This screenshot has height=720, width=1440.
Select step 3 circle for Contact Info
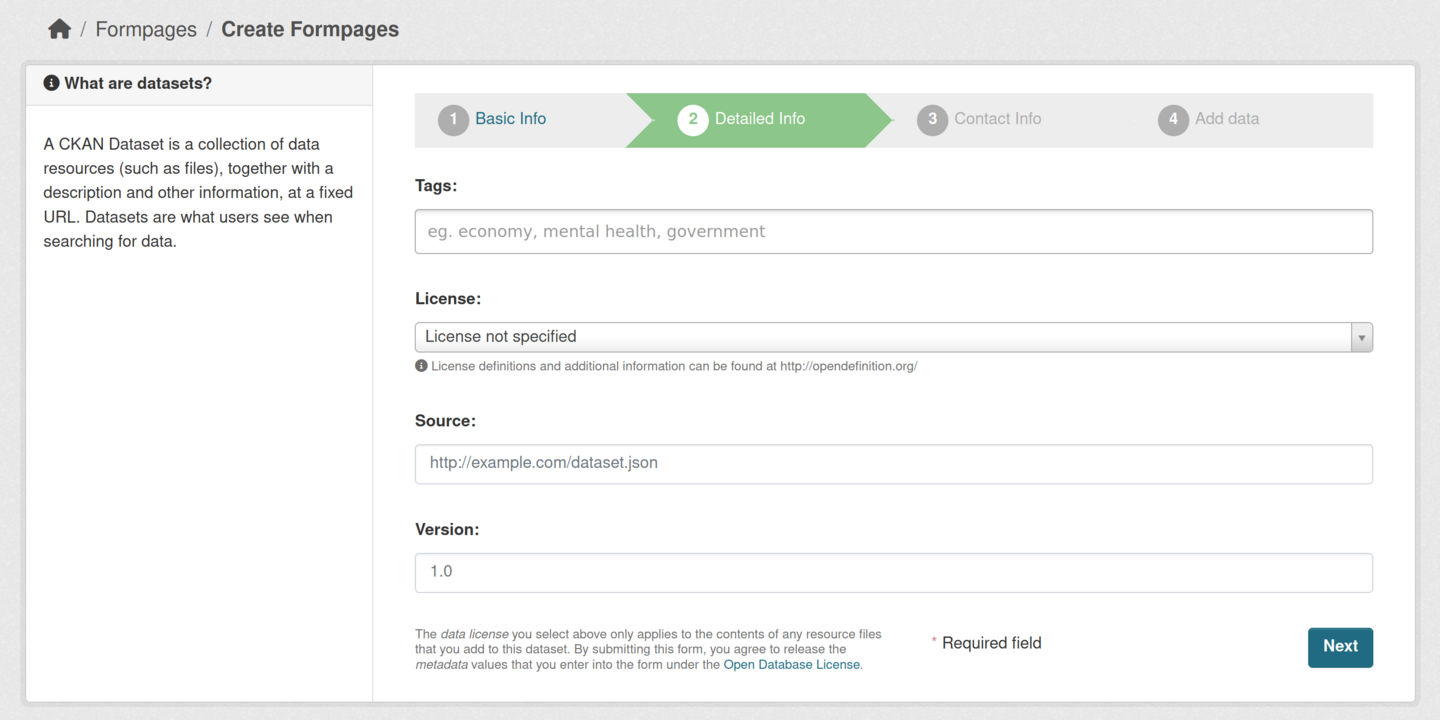coord(932,119)
